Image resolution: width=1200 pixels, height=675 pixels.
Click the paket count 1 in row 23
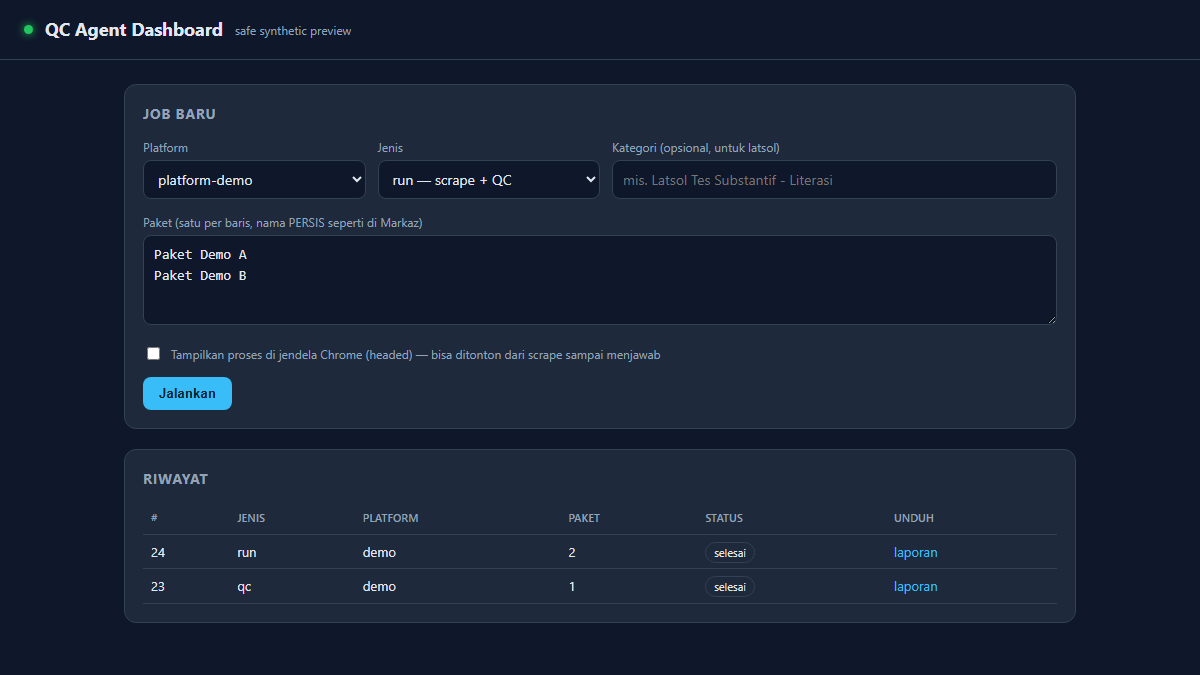572,586
